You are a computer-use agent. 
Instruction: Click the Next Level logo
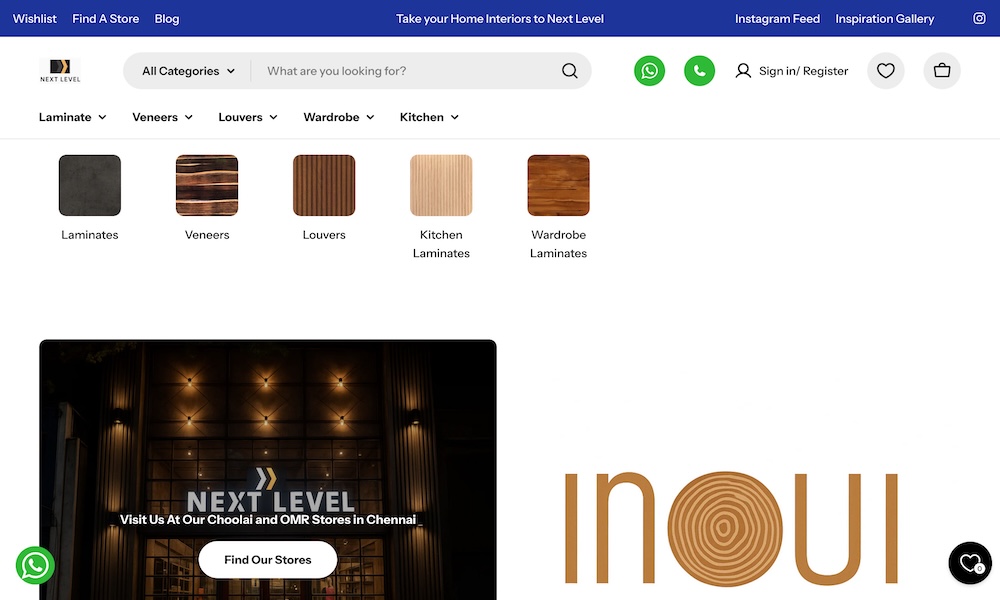click(x=60, y=71)
